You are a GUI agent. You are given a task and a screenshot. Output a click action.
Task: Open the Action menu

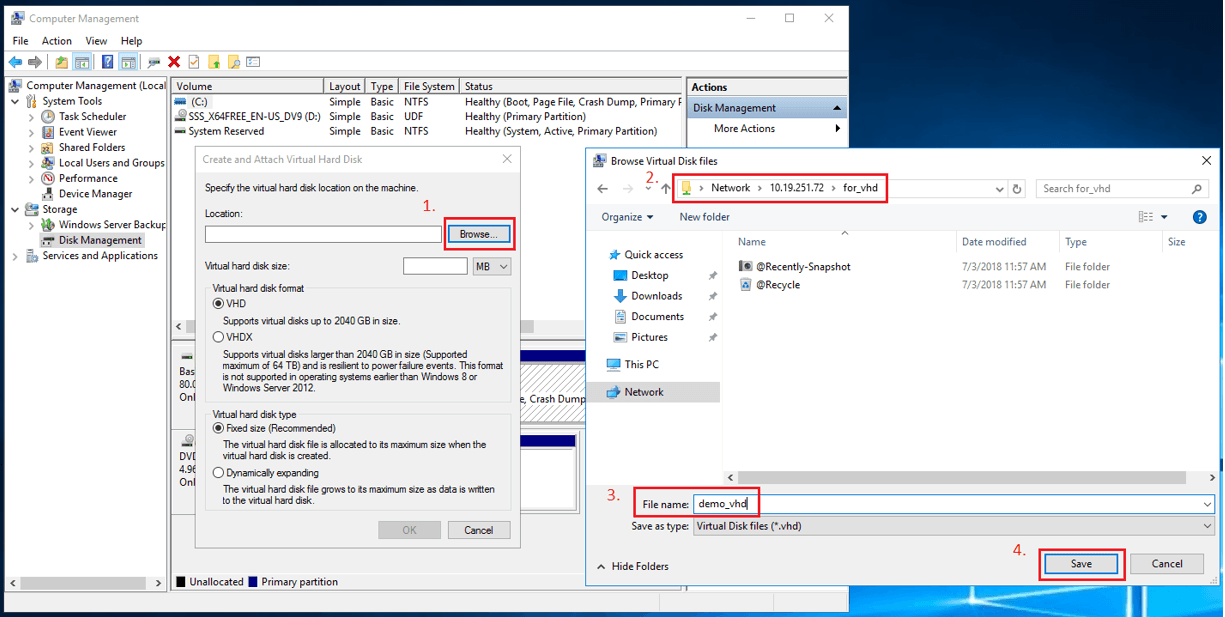(x=56, y=41)
